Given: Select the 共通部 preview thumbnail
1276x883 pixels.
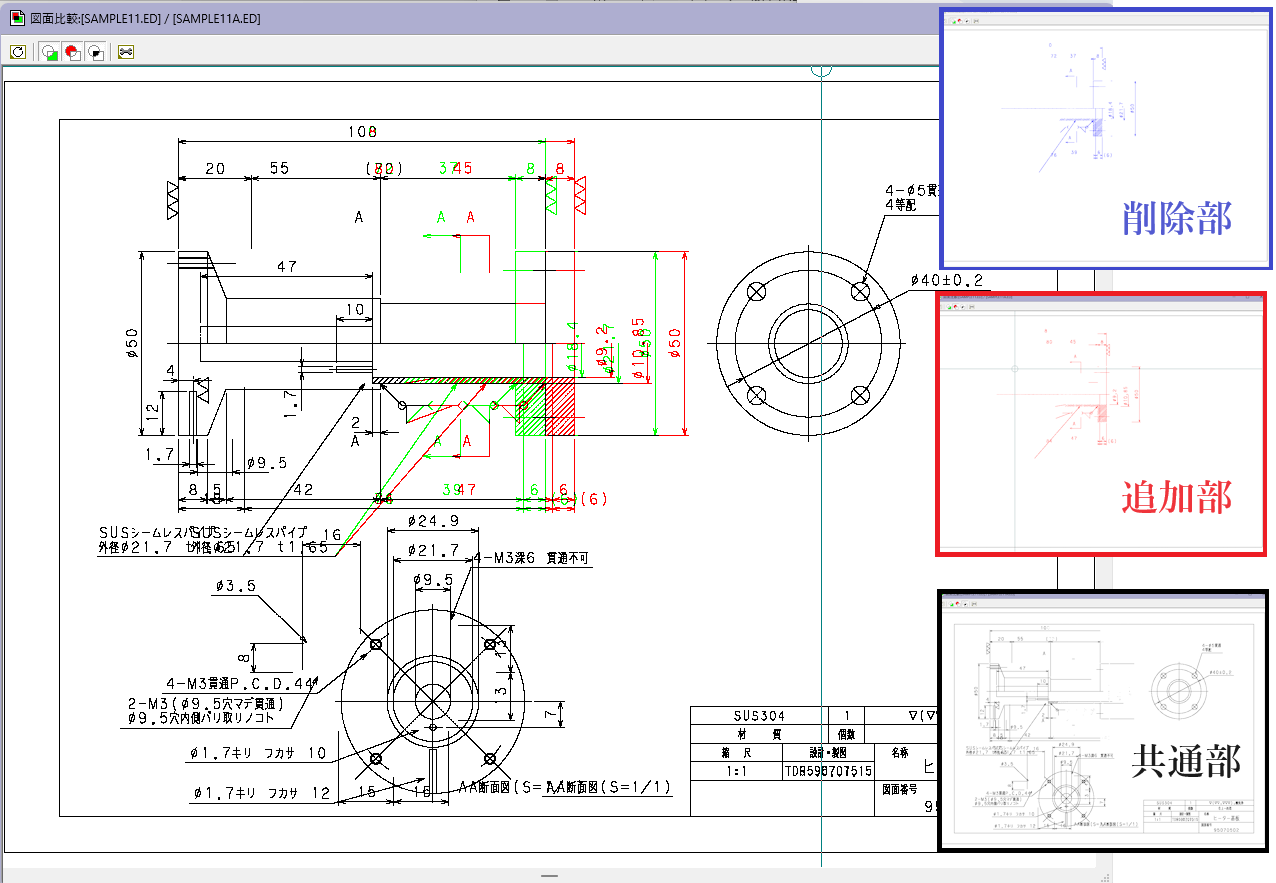Looking at the screenshot, I should point(1104,720).
